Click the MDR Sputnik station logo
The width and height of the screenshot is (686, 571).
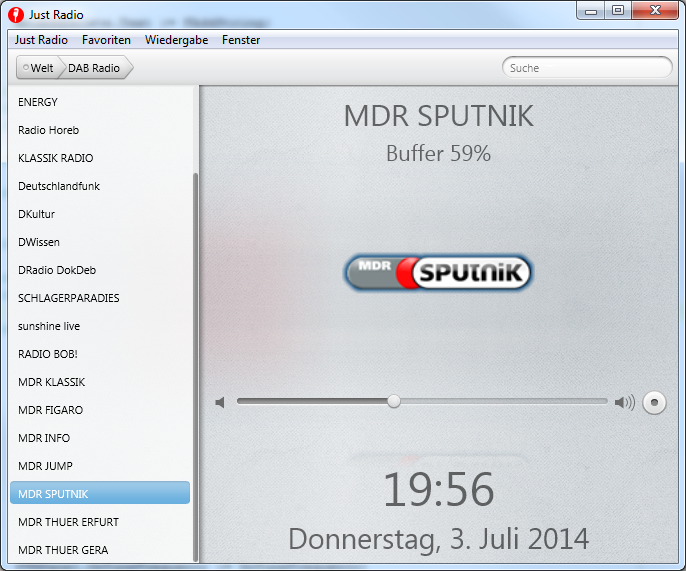pos(438,272)
